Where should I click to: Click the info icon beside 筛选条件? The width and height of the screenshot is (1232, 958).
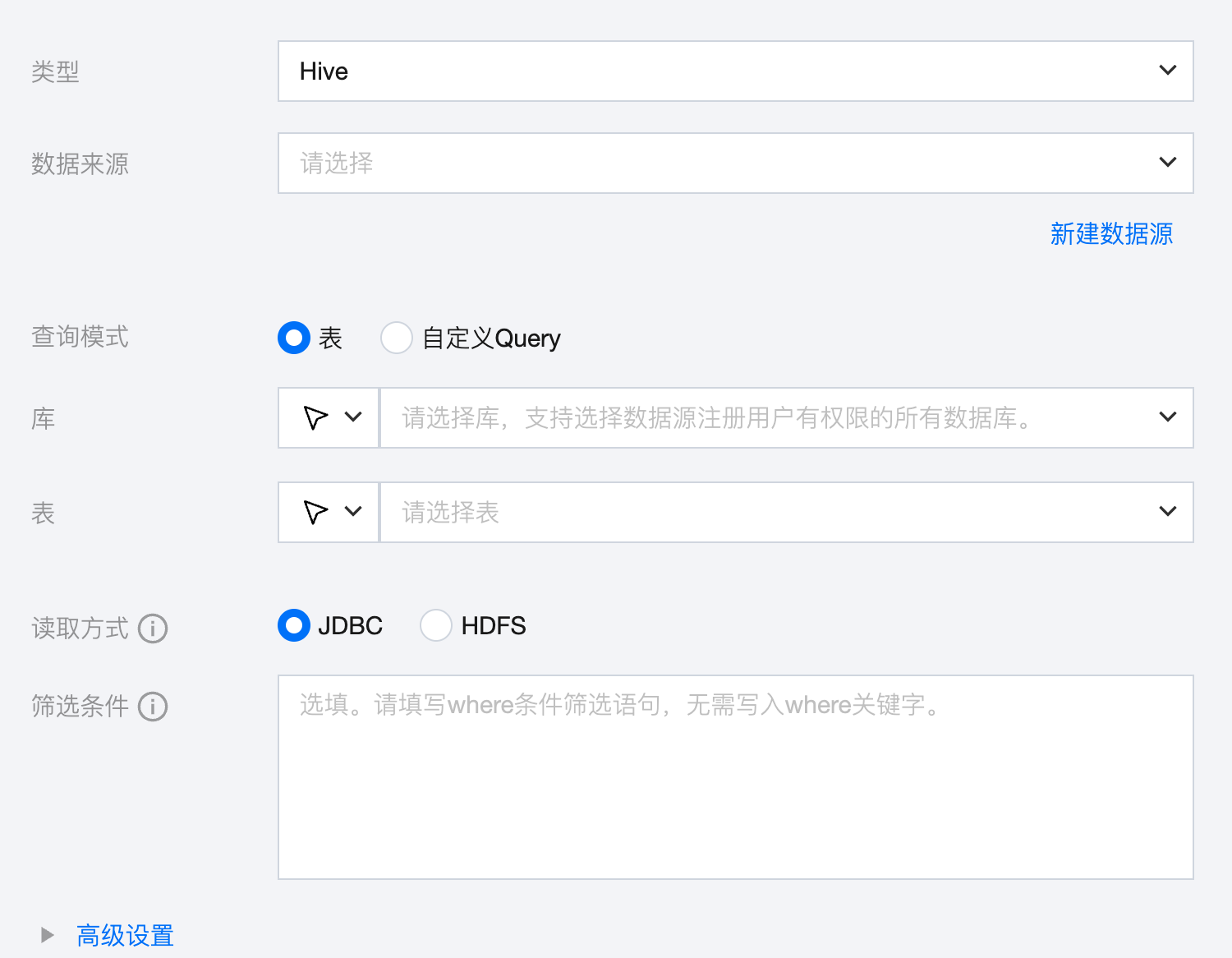[x=153, y=707]
